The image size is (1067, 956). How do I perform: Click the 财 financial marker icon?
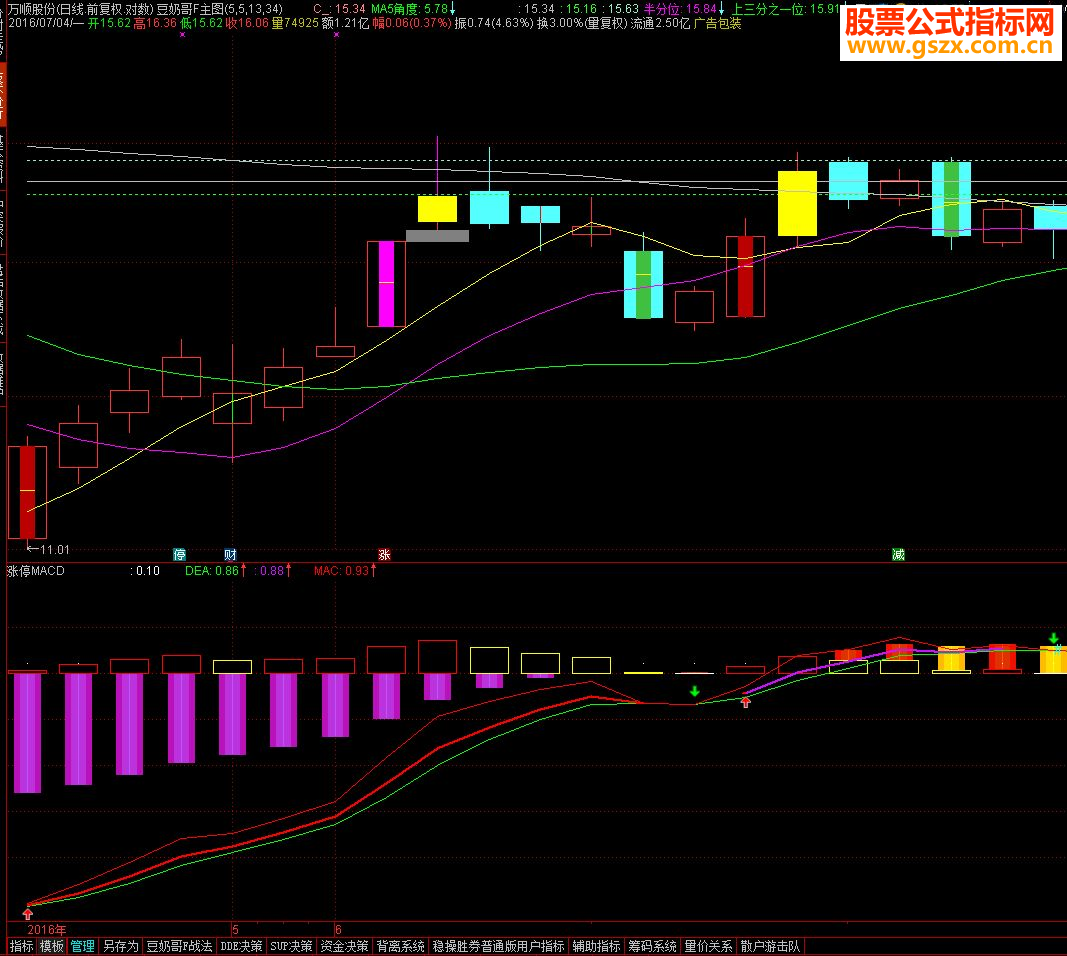(x=231, y=555)
